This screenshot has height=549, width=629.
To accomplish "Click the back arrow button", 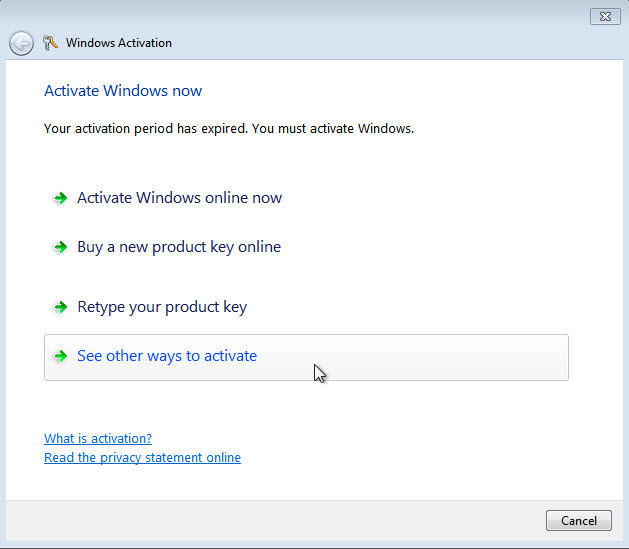I will pyautogui.click(x=21, y=43).
